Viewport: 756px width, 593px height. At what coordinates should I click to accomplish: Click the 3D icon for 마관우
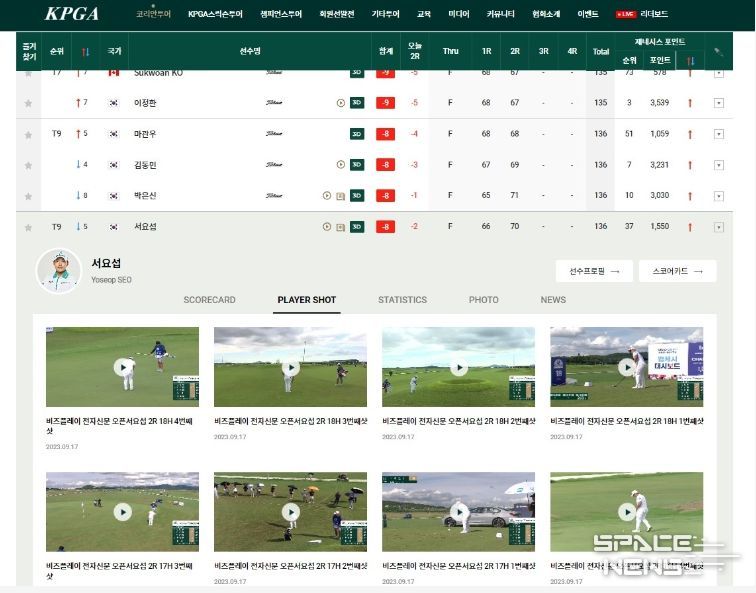[x=357, y=134]
